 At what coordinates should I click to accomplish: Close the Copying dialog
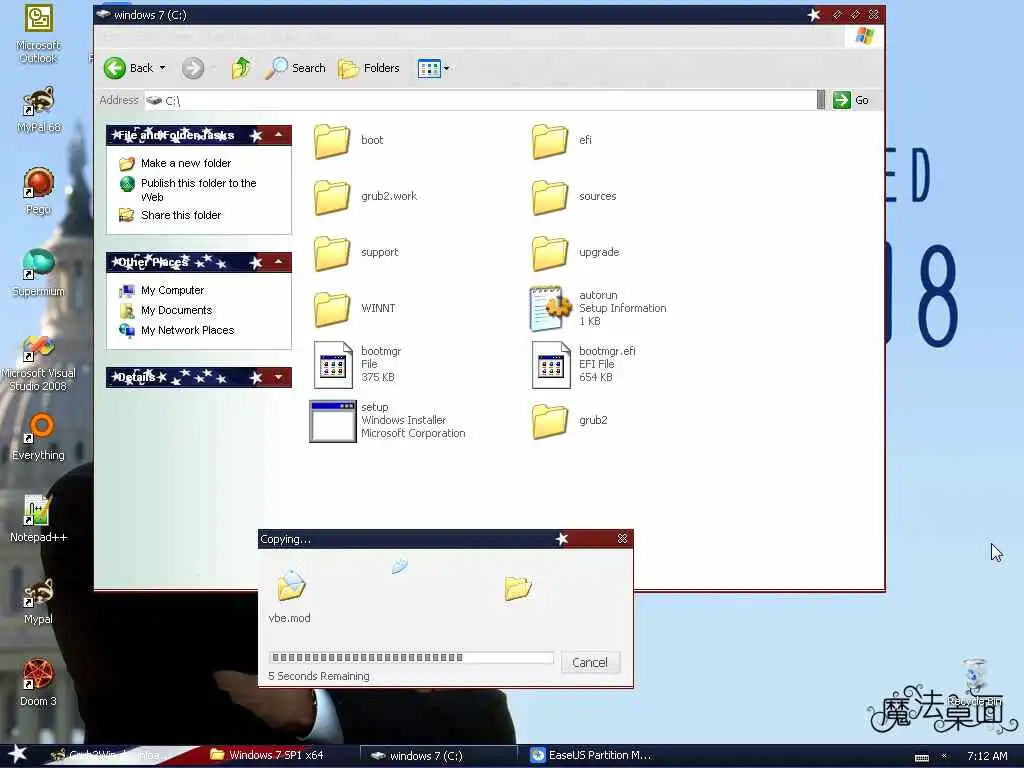(622, 539)
